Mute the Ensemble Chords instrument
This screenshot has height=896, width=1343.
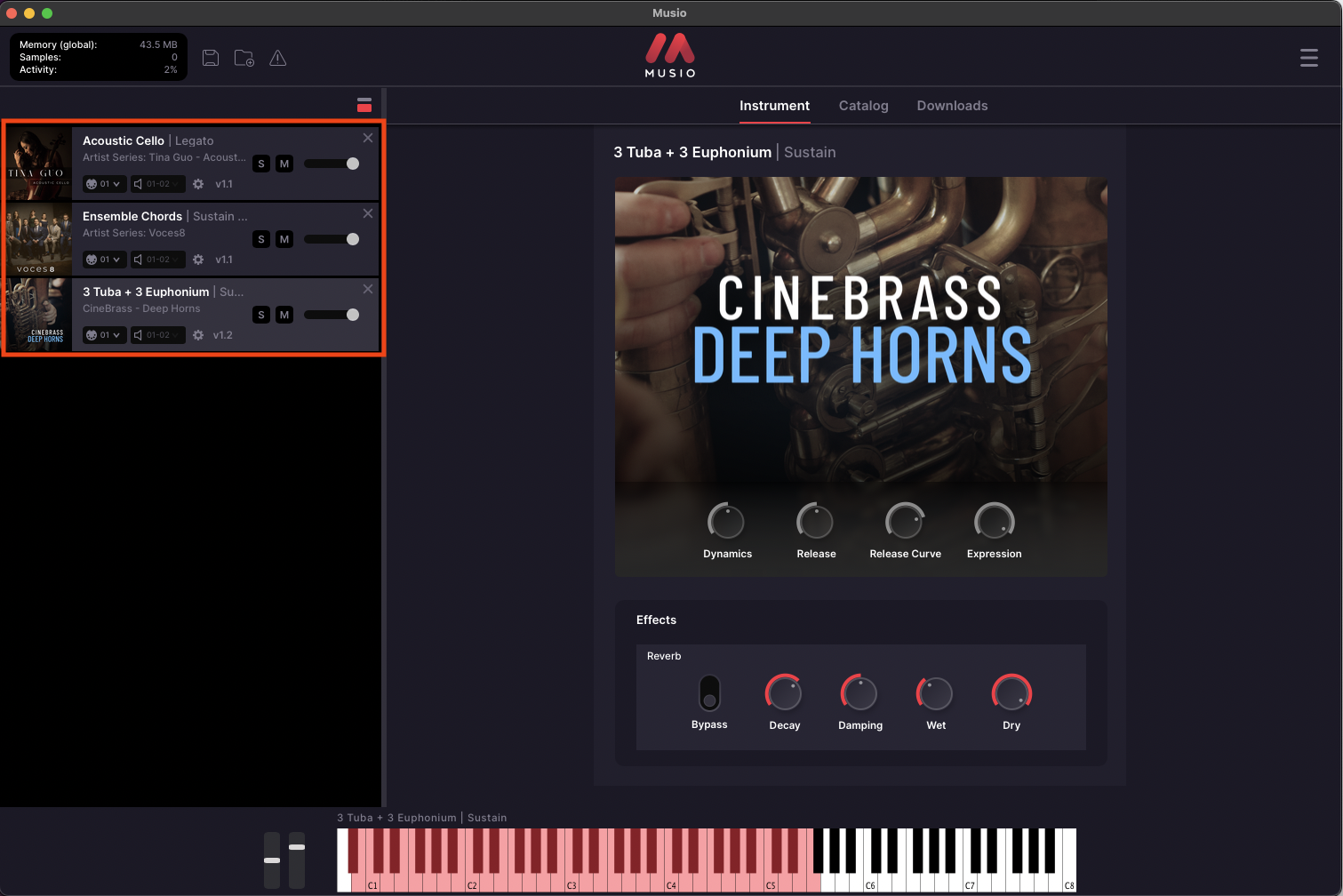coord(284,239)
